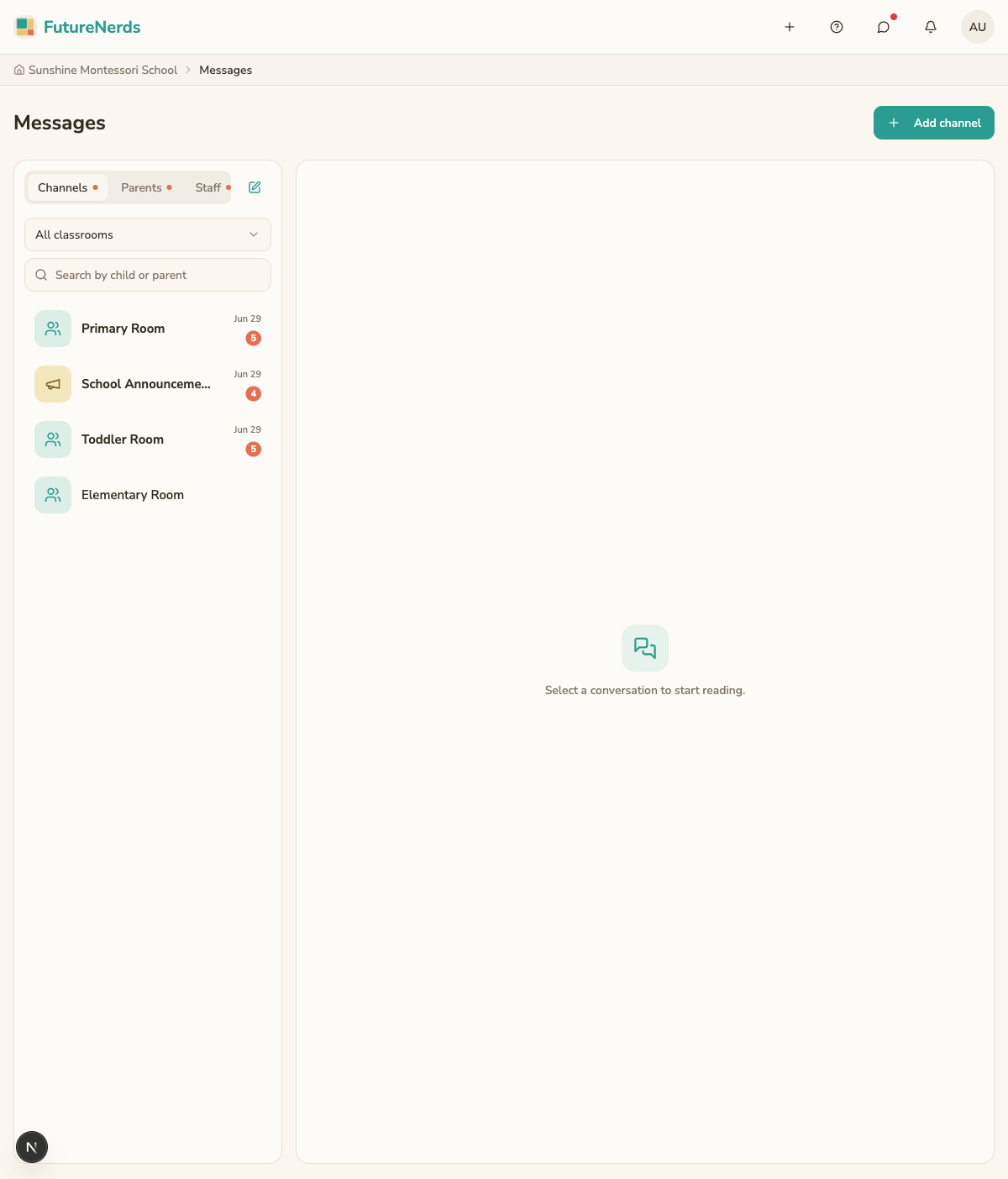The height and width of the screenshot is (1179, 1008).
Task: Click the search magnifier icon
Action: click(x=41, y=275)
